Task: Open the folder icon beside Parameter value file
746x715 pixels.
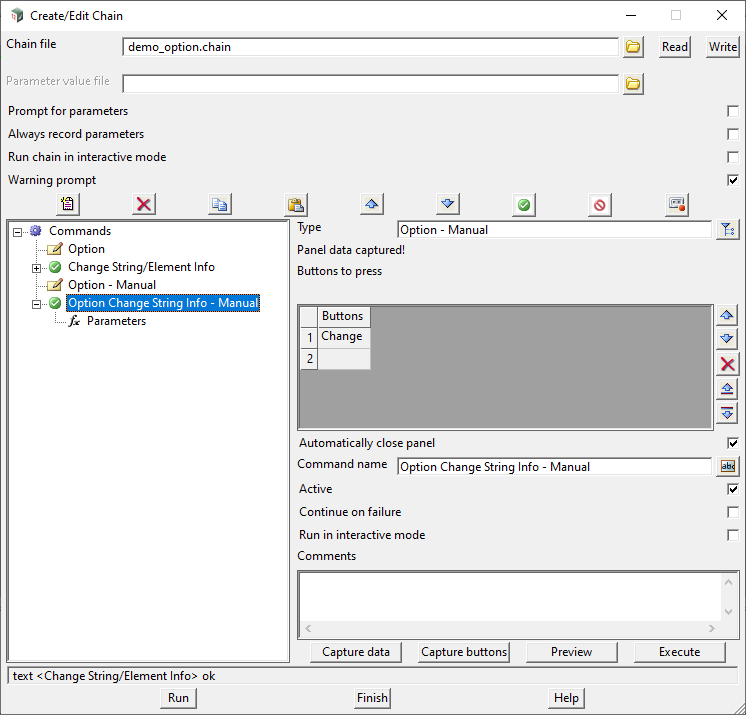Action: point(633,84)
